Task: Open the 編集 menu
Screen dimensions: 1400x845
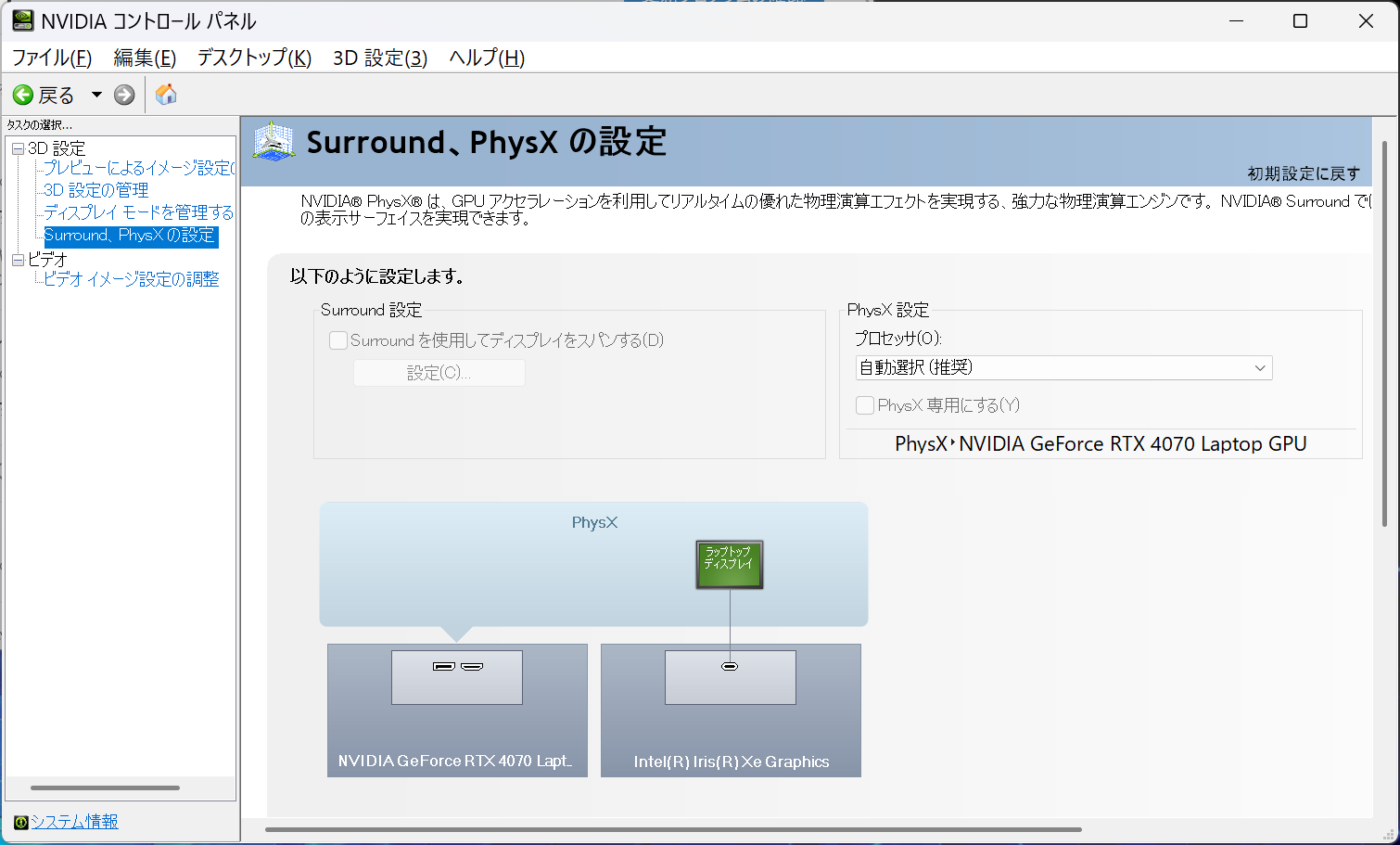Action: click(145, 58)
